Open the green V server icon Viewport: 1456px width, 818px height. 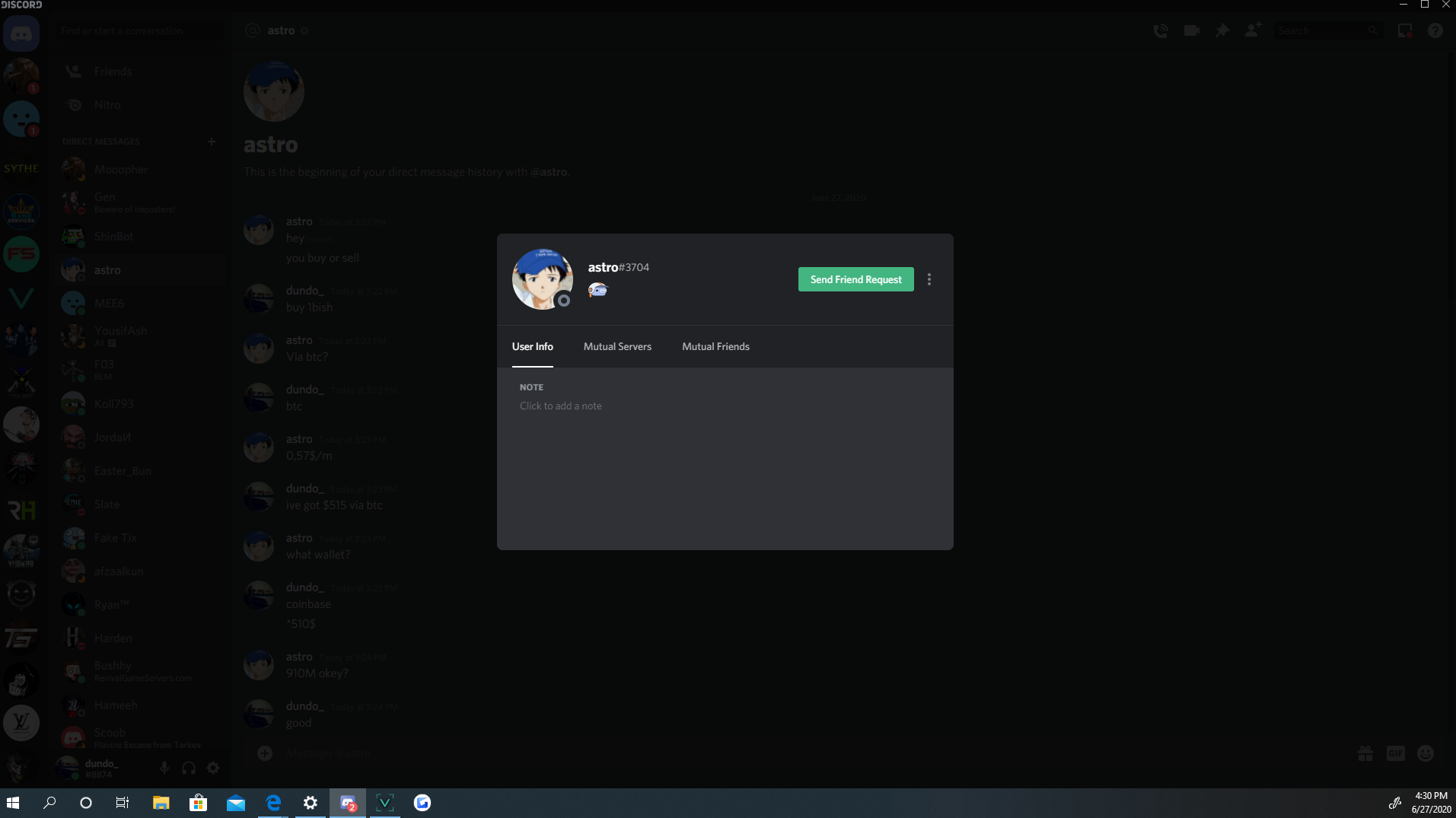coord(21,297)
